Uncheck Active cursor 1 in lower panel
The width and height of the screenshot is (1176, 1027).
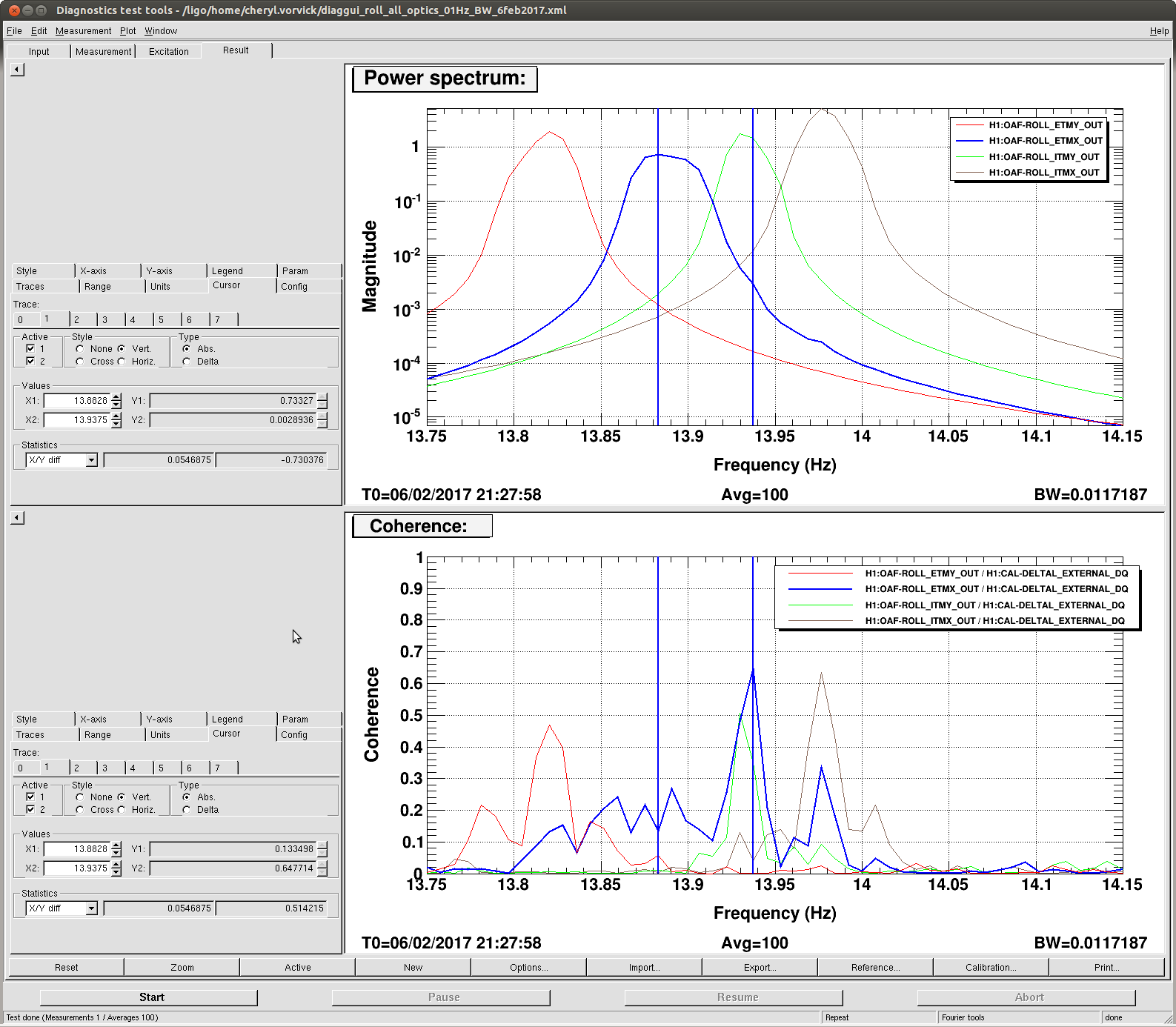click(x=30, y=797)
